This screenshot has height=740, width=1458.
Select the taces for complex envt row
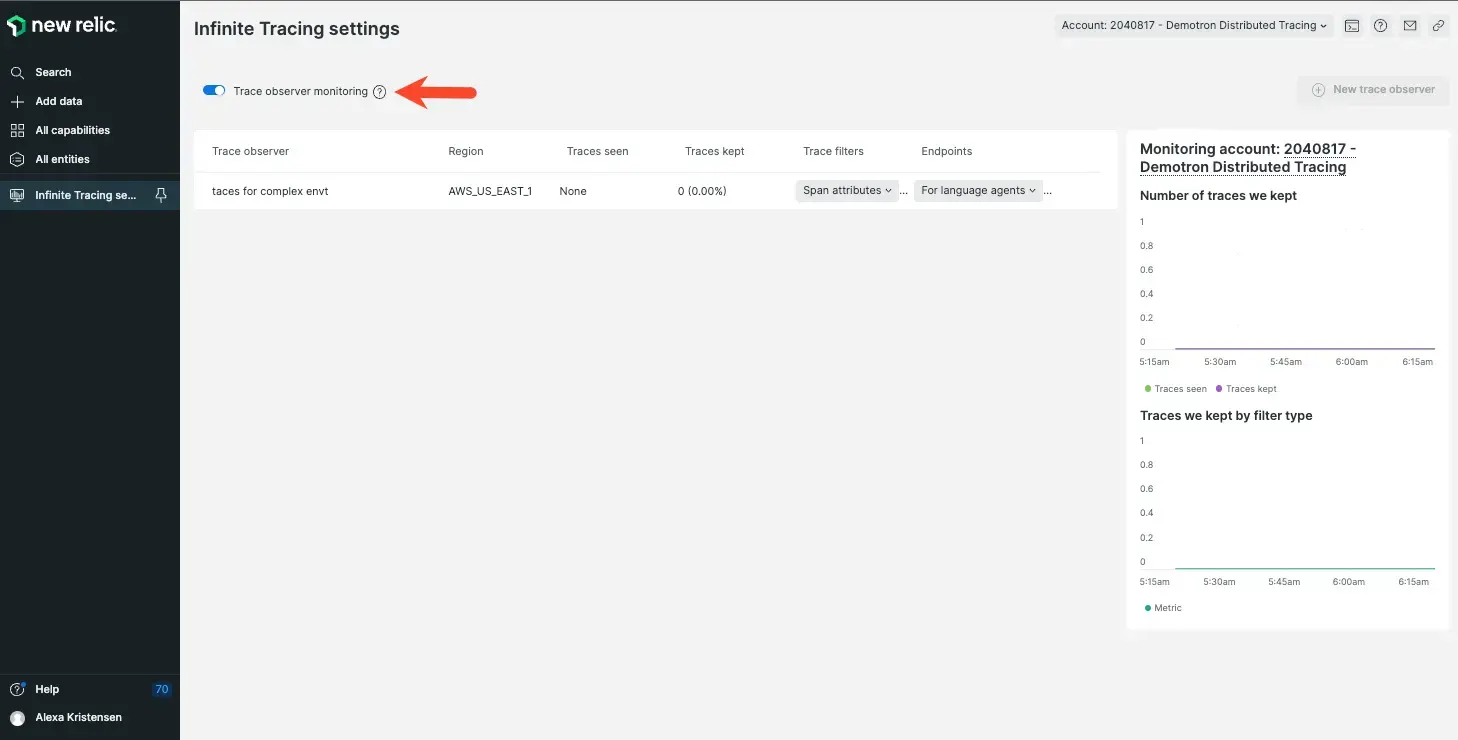coord(270,191)
